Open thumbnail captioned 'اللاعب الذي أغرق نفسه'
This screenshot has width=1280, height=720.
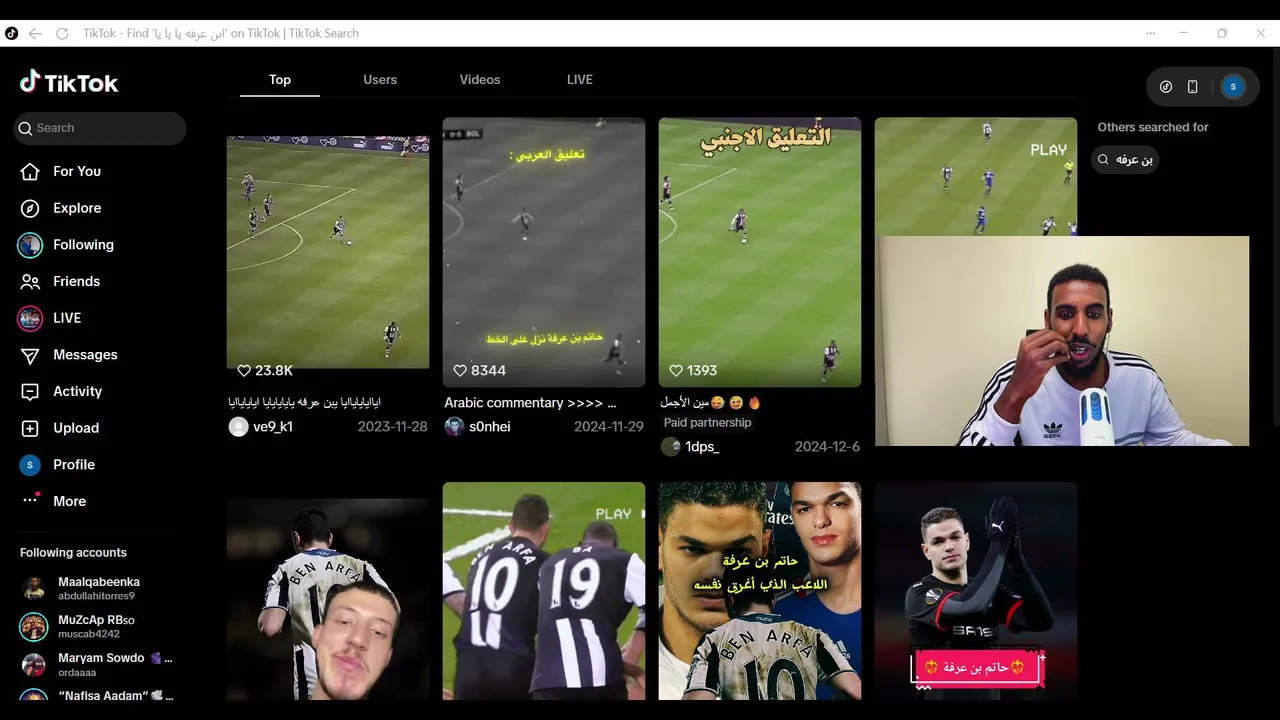(x=760, y=591)
